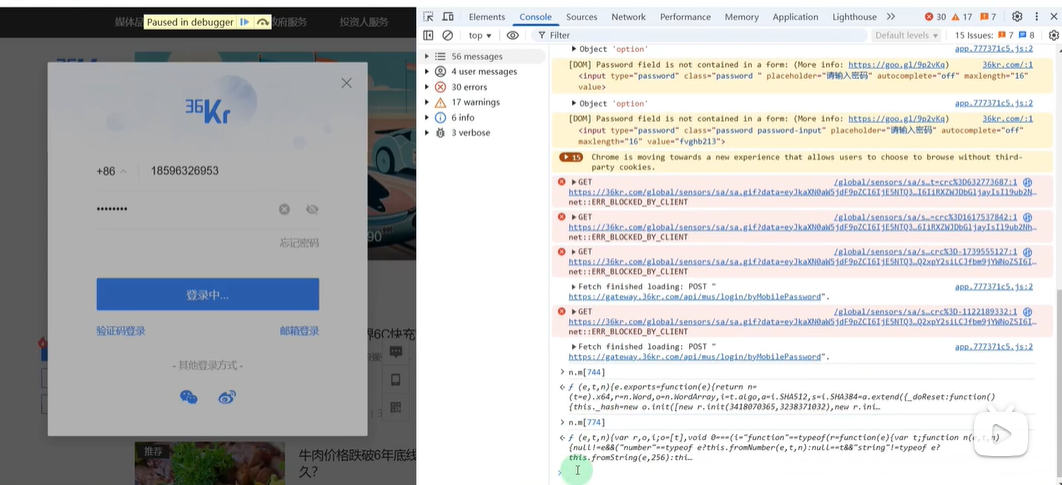Image resolution: width=1062 pixels, height=485 pixels.
Task: Click in the console Filter input field
Action: (x=700, y=35)
